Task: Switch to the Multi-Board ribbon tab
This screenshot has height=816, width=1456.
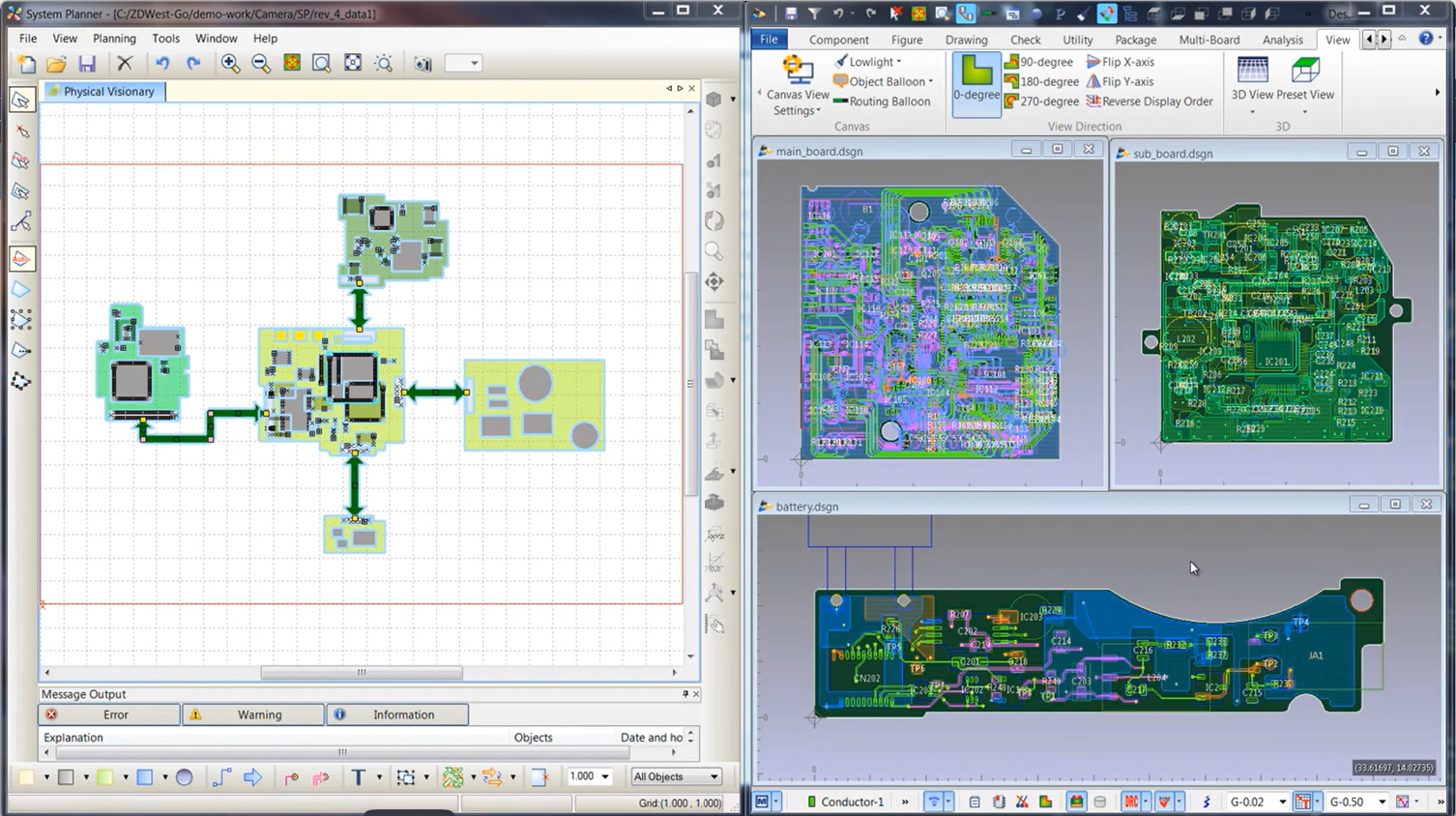Action: [x=1208, y=40]
